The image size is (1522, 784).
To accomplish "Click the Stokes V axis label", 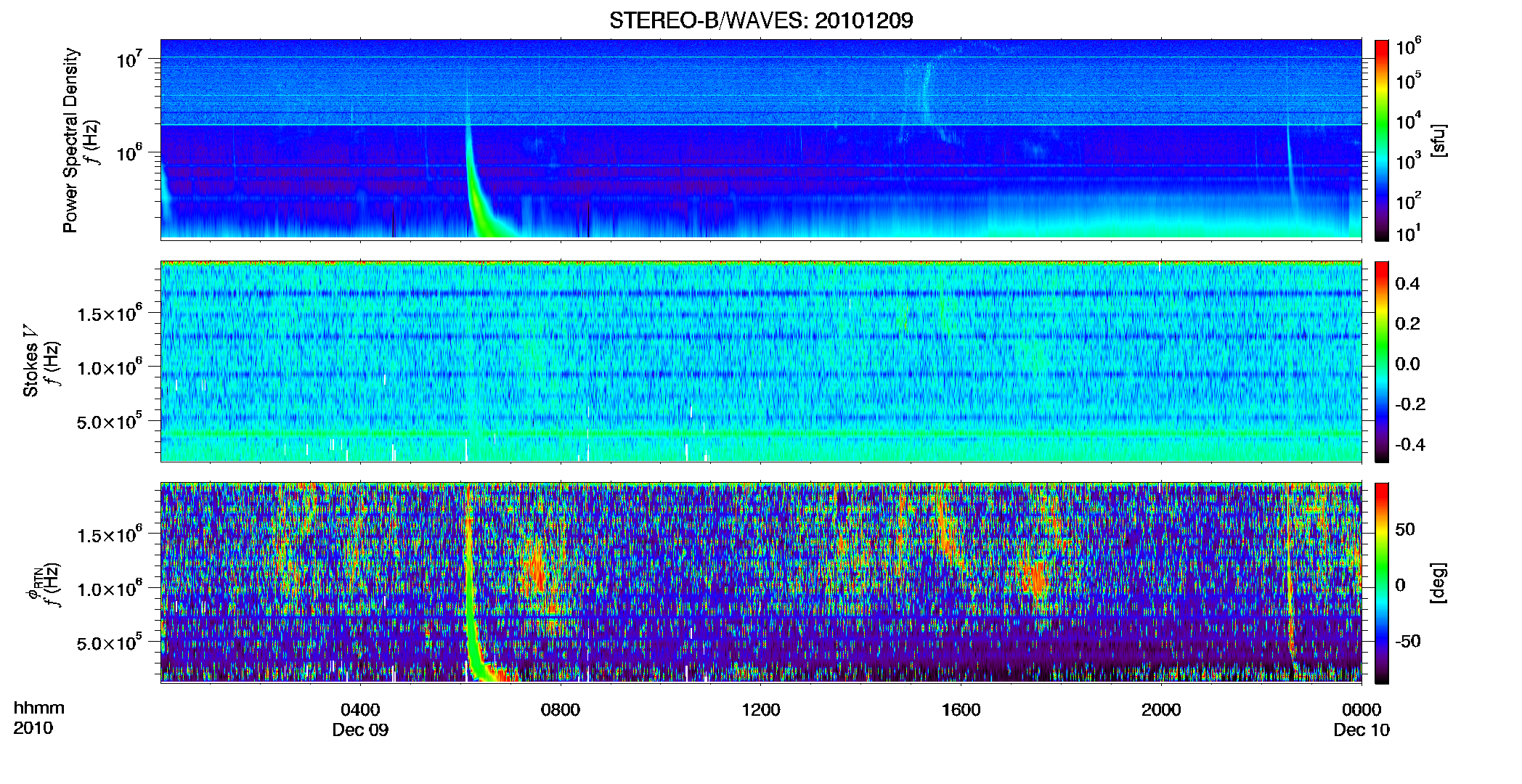I will (30, 361).
